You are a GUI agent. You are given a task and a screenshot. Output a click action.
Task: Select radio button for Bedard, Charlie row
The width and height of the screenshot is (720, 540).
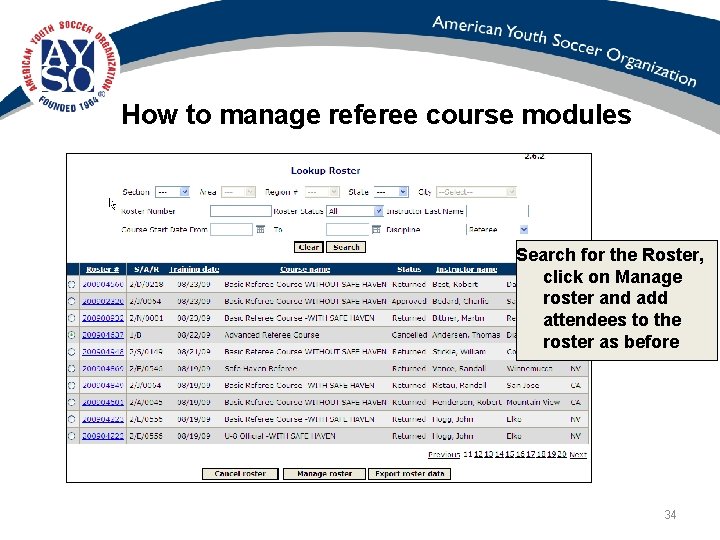(x=72, y=301)
